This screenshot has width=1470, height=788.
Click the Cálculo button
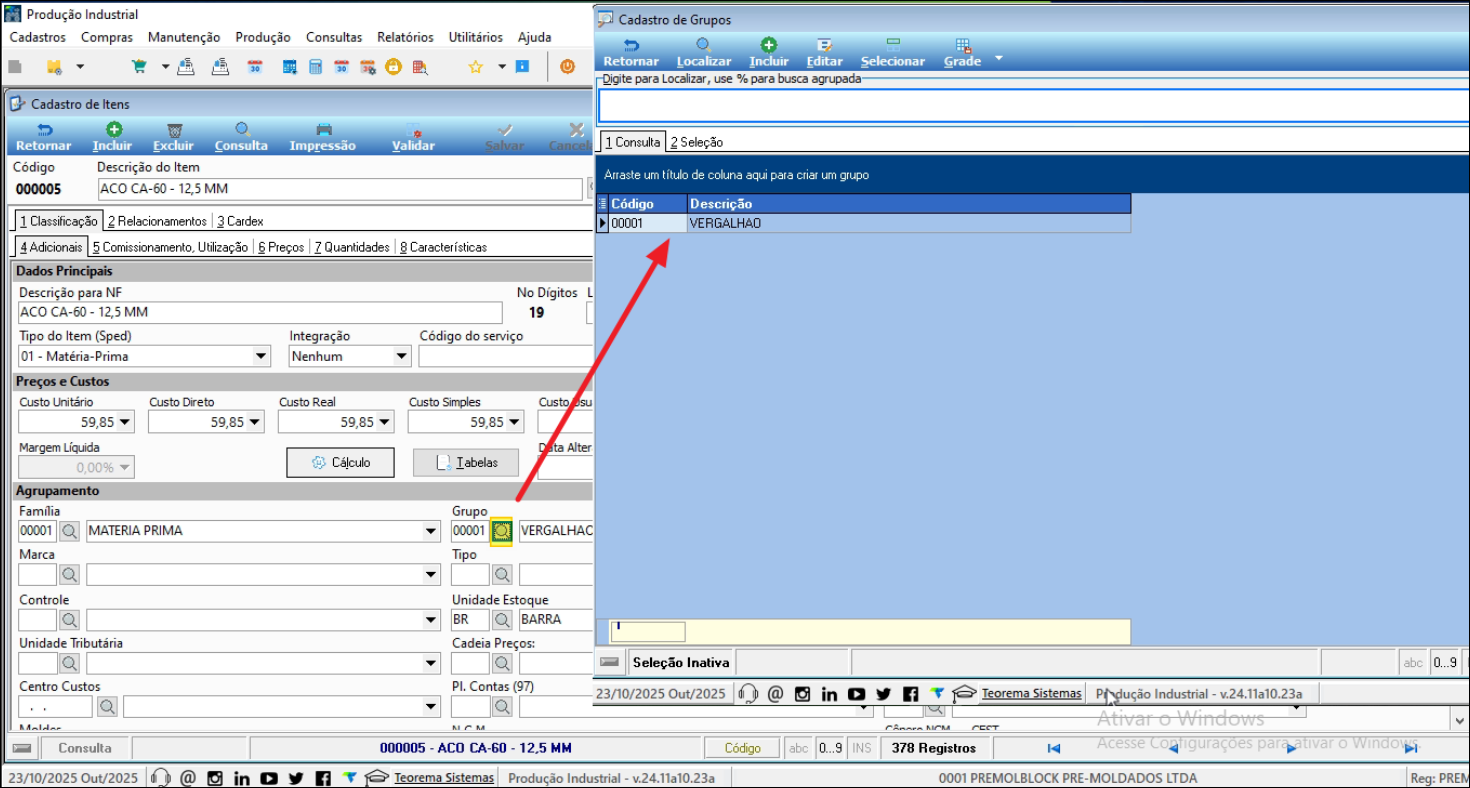point(340,462)
